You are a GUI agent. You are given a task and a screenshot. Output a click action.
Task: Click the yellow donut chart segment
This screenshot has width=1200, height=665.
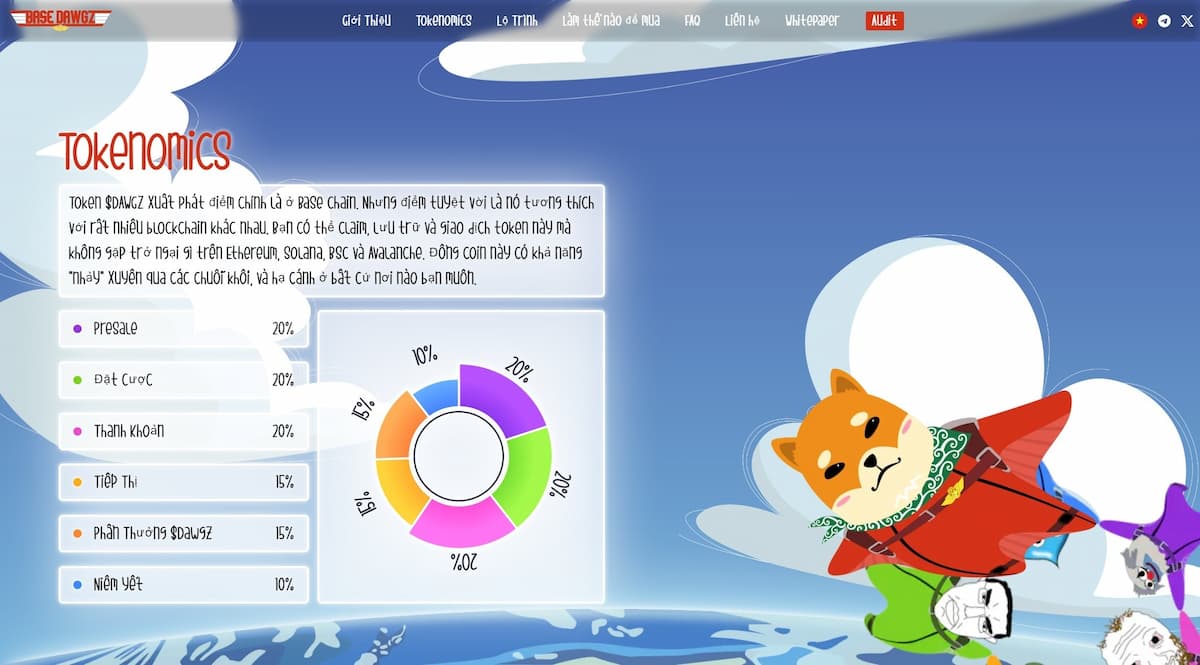click(400, 490)
